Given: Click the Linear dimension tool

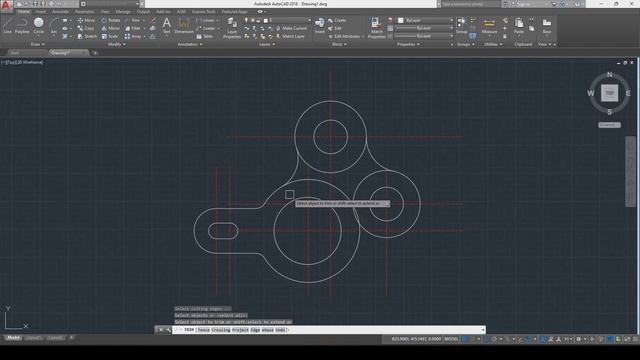Looking at the screenshot, I should tap(206, 20).
